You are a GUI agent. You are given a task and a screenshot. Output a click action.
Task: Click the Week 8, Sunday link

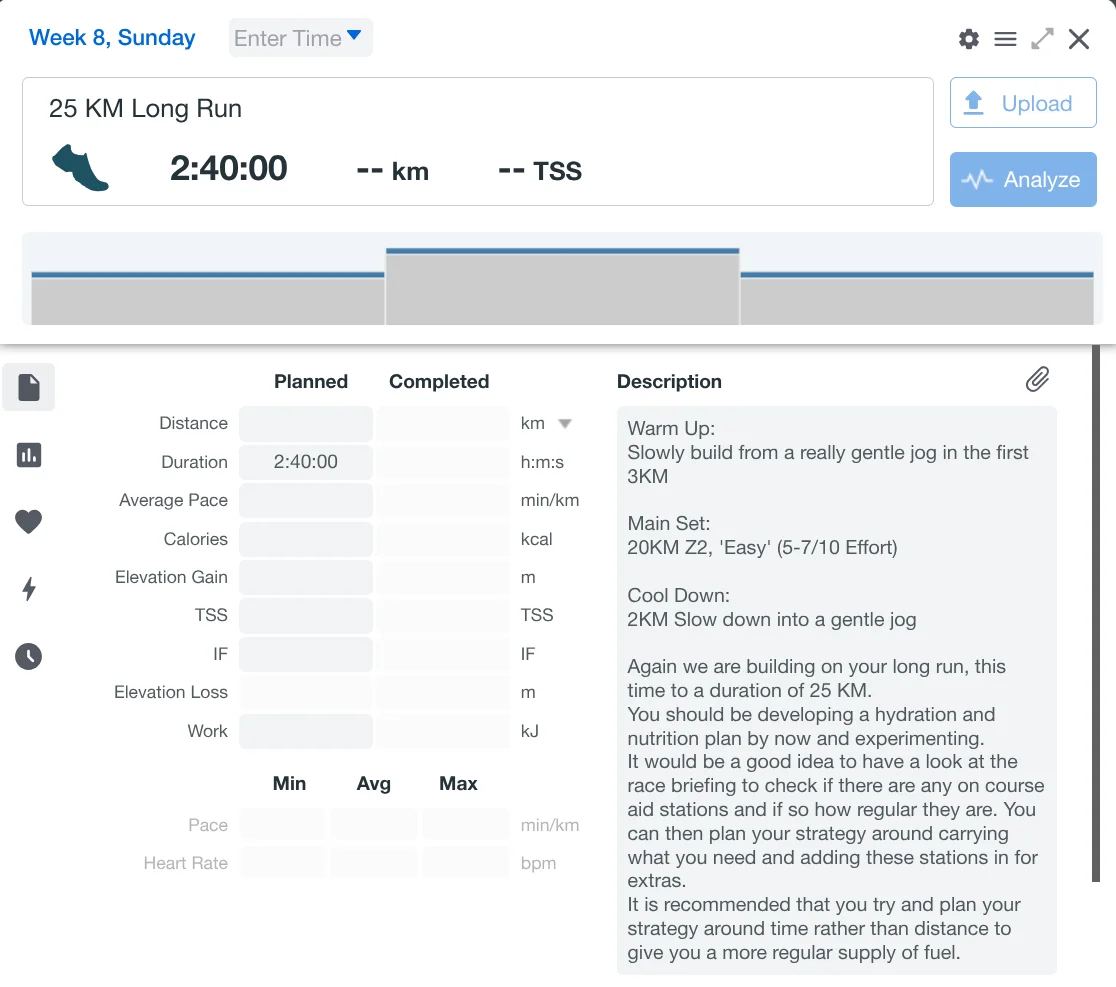point(112,38)
